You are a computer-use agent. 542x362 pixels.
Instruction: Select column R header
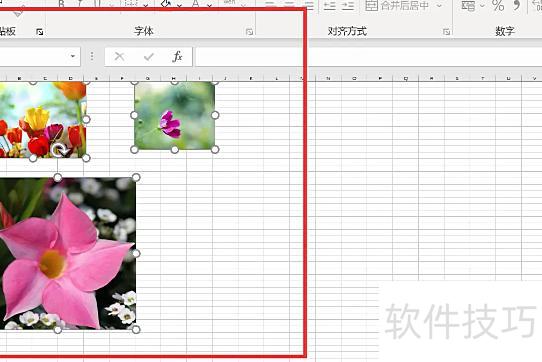[x=431, y=78]
